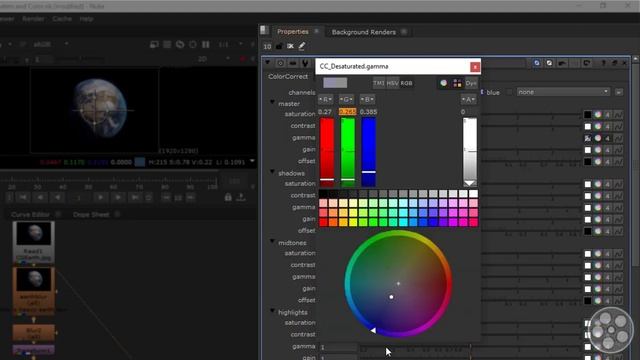The width and height of the screenshot is (640, 360).
Task: Click the viewer pause icon
Action: tap(206, 44)
